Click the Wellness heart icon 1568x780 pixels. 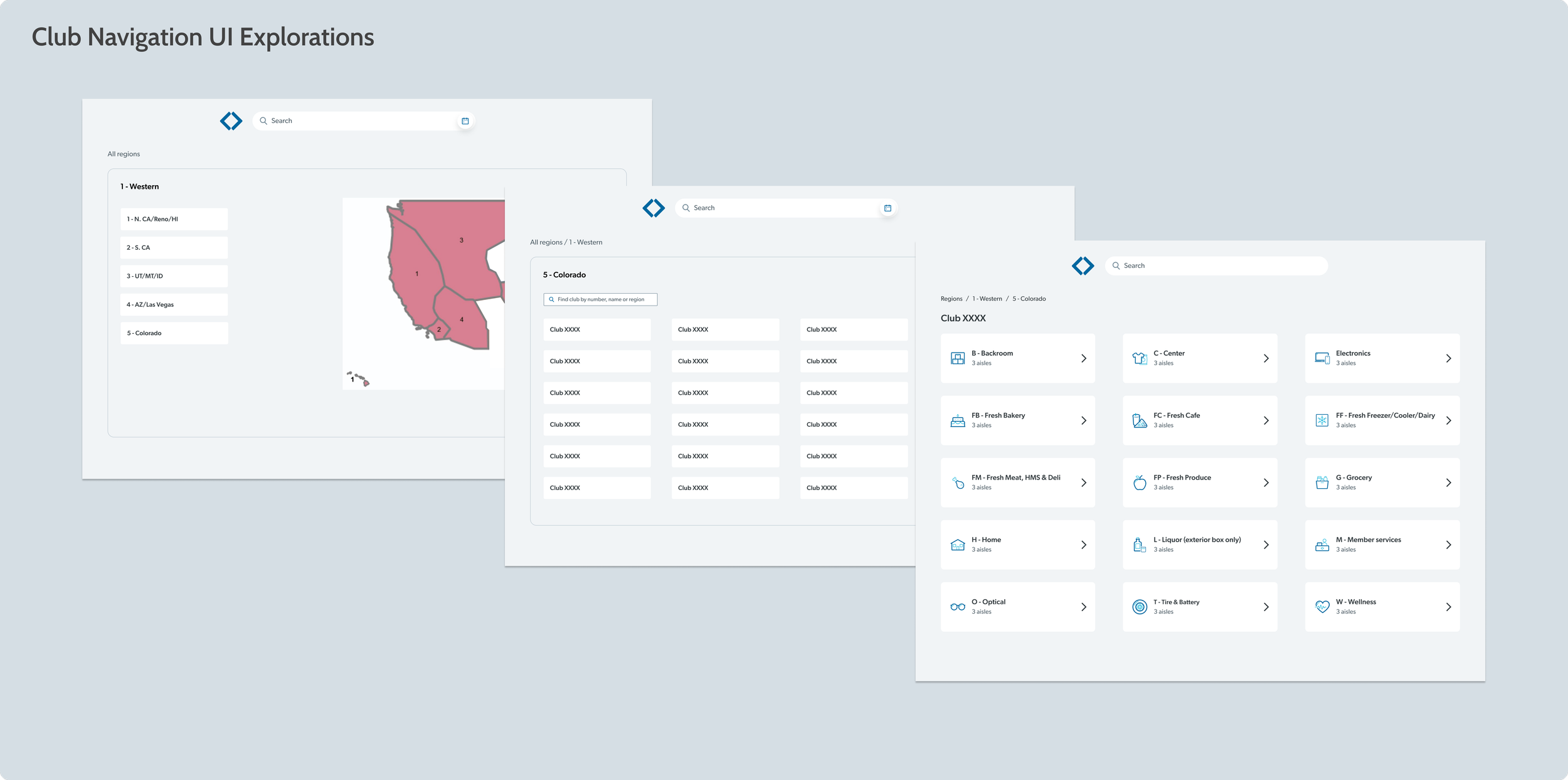pos(1322,607)
